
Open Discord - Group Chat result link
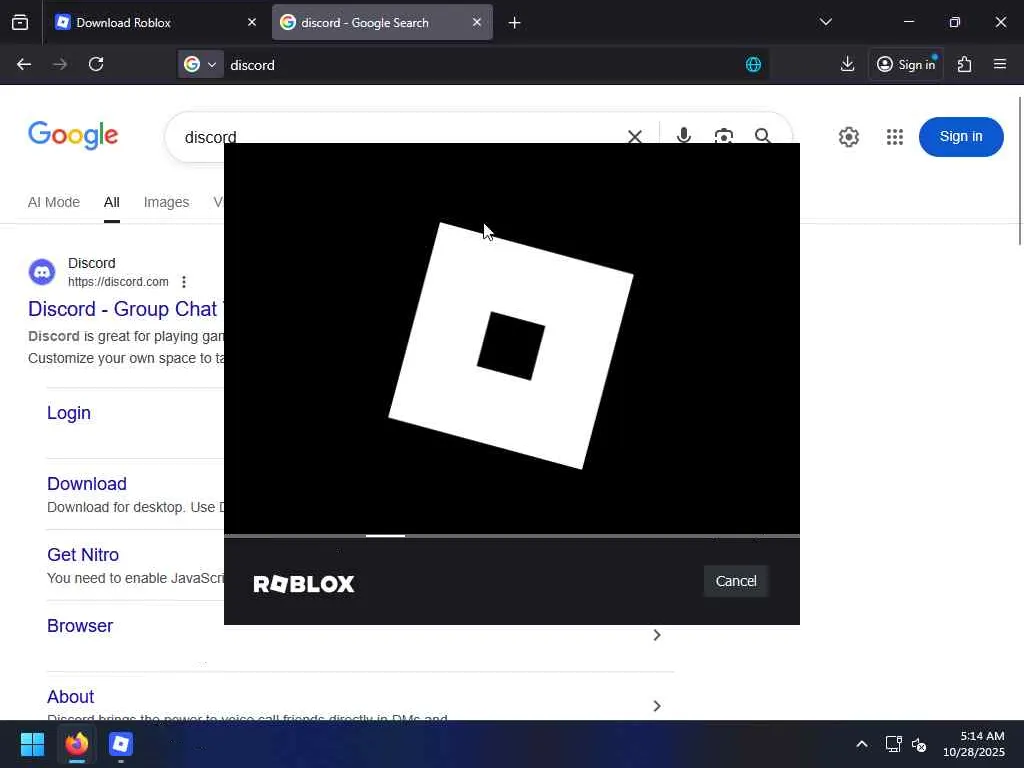pyautogui.click(x=125, y=309)
